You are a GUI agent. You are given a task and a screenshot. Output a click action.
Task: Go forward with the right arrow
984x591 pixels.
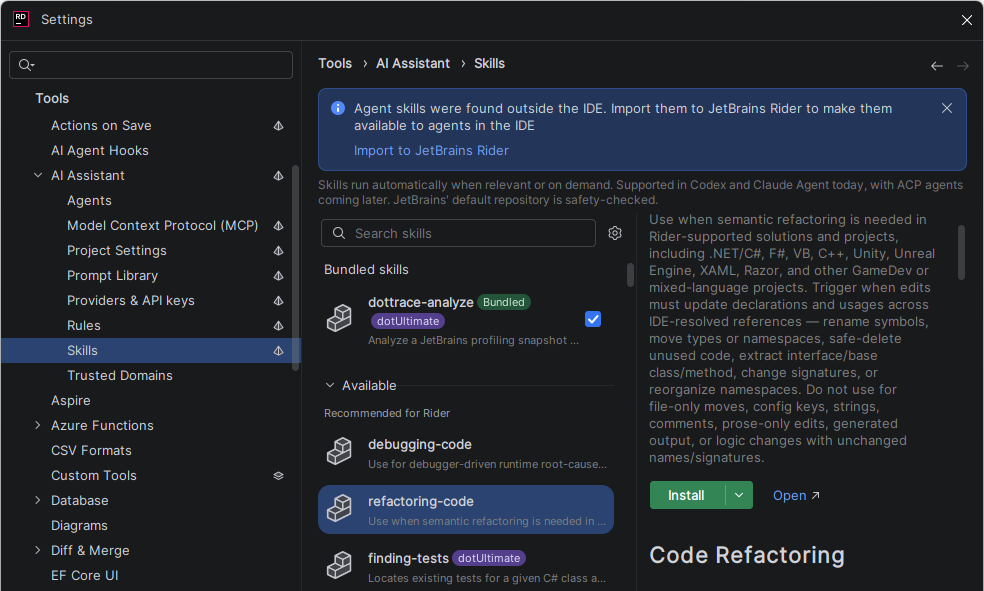coord(963,66)
